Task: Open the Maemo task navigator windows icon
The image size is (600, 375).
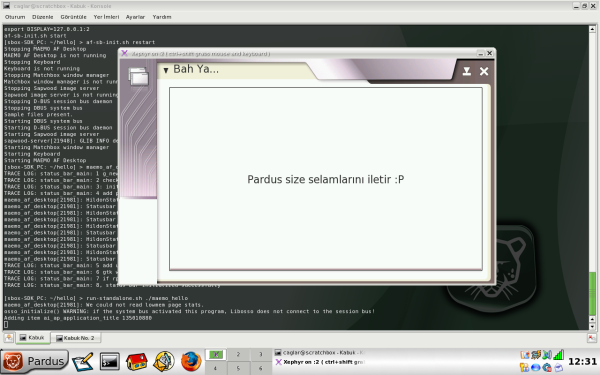Action: [x=139, y=76]
